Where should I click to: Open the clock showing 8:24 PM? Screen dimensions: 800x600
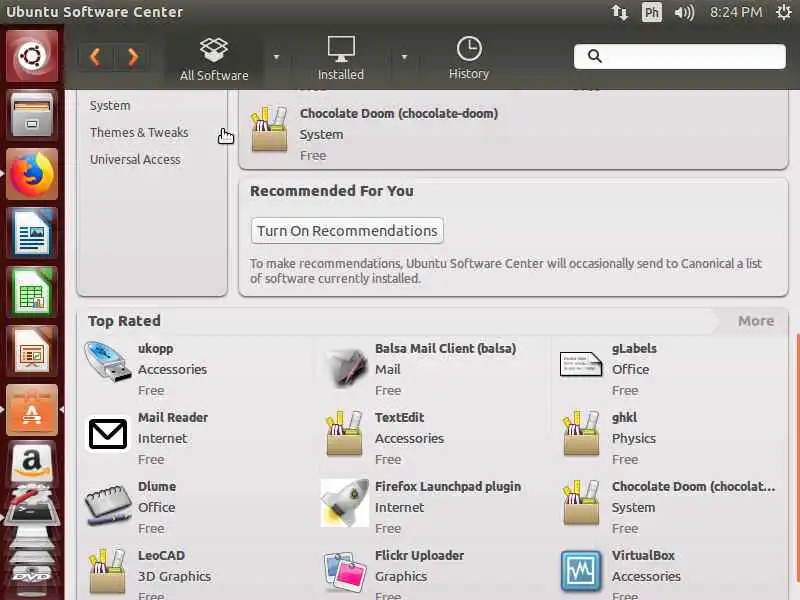click(x=736, y=12)
